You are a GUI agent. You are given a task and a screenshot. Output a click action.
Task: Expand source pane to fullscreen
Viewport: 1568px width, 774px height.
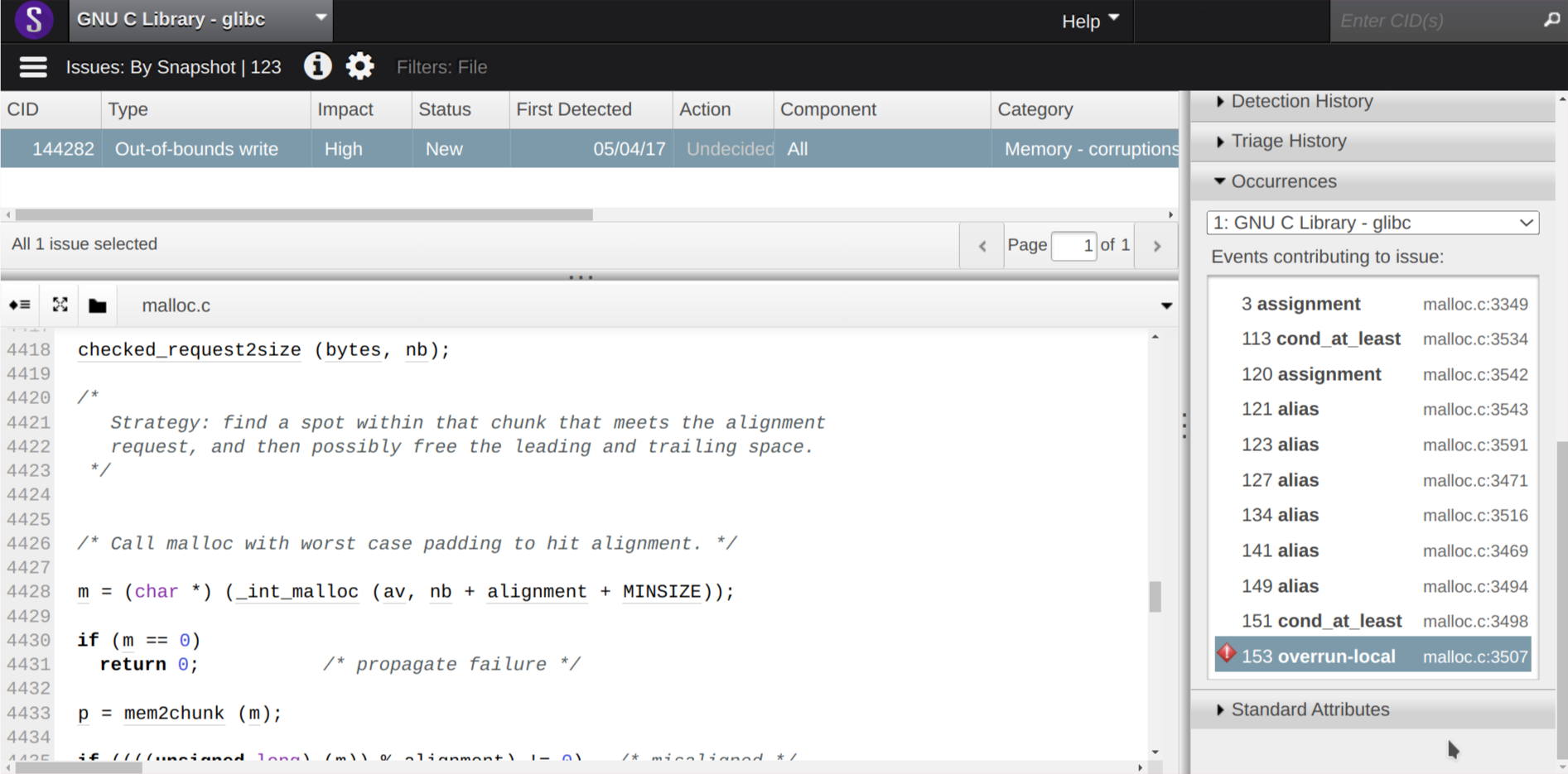(60, 305)
